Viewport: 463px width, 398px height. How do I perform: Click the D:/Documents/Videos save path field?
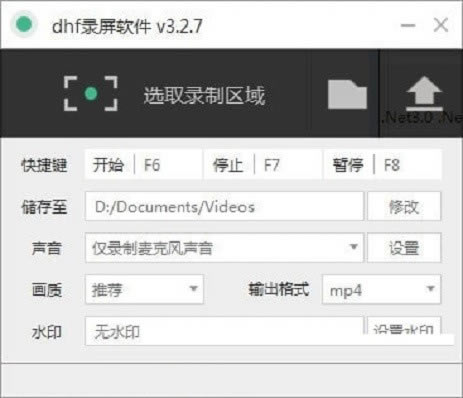tap(224, 206)
